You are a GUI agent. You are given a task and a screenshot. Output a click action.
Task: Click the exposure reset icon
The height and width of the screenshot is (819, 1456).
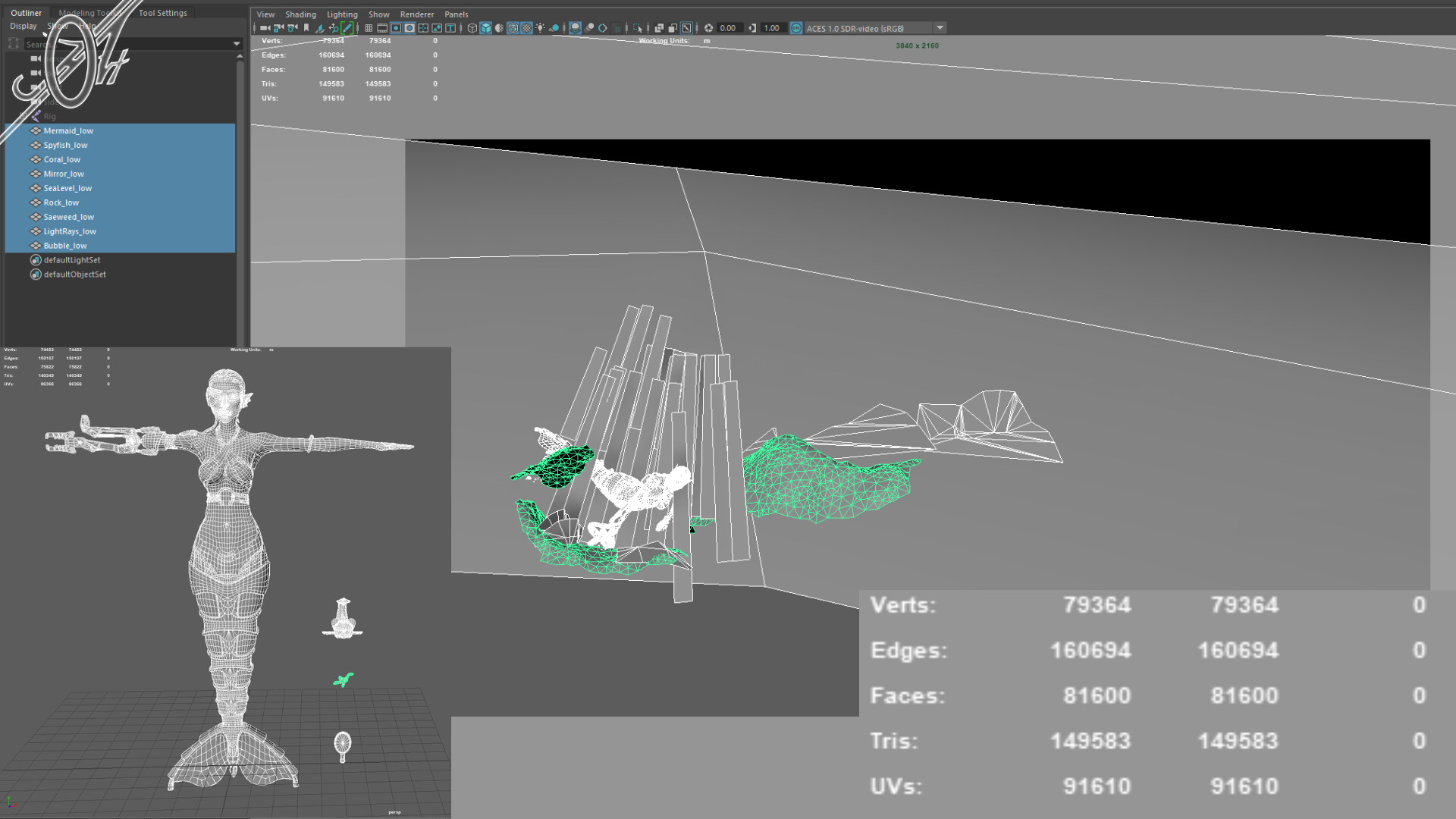click(x=708, y=28)
